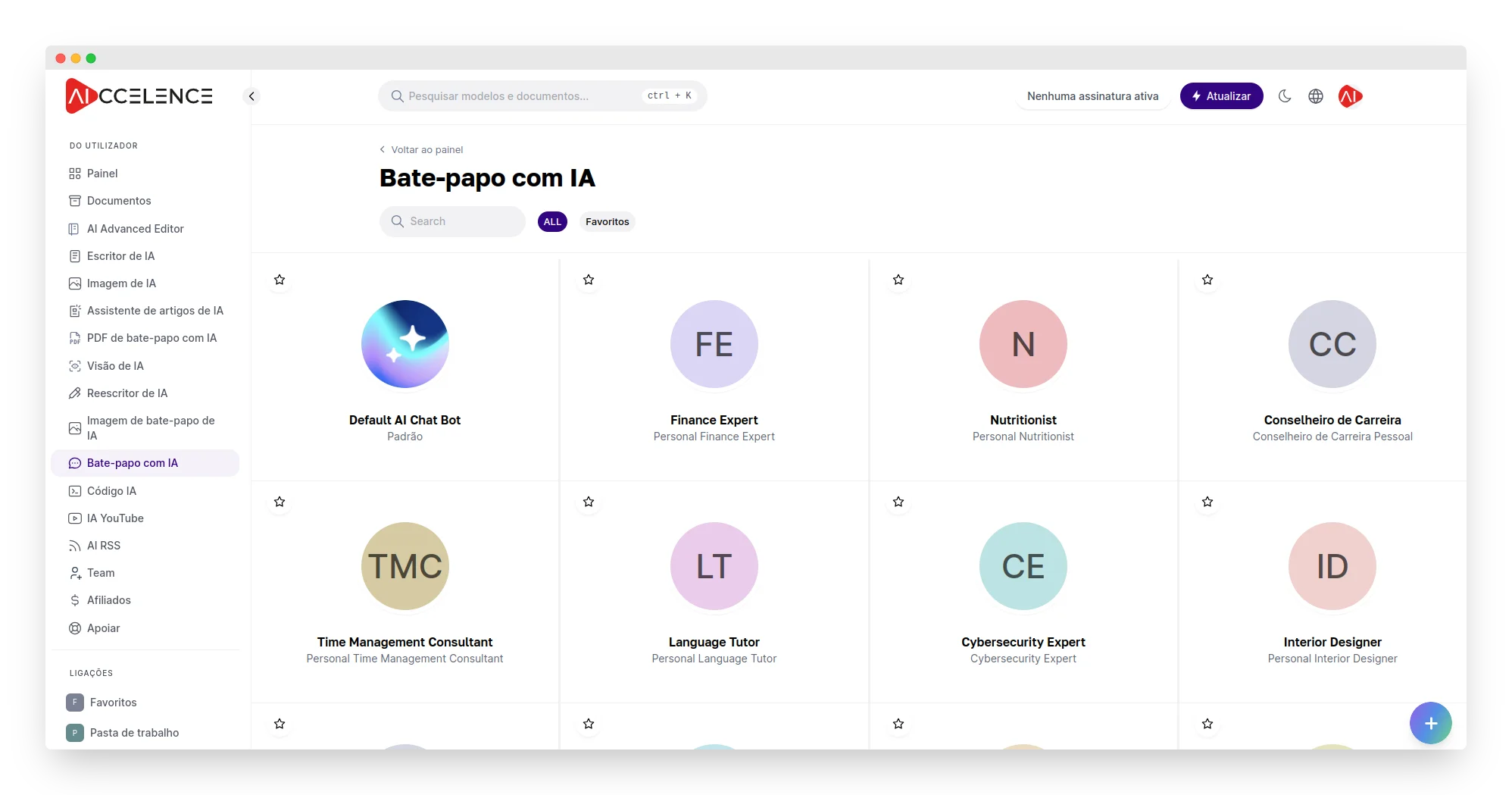
Task: Open AI RSS sidebar item
Action: [x=103, y=546]
